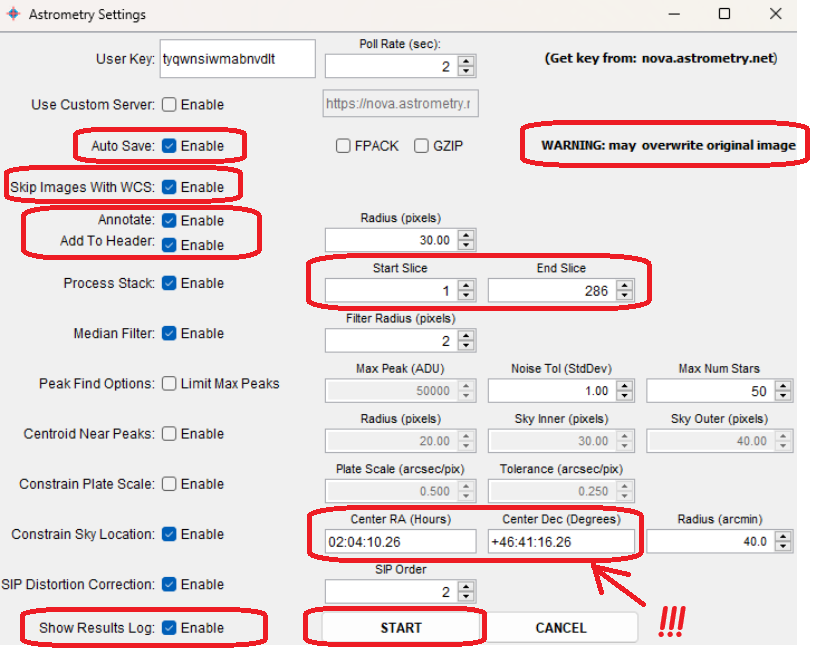Click the START button

tap(400, 627)
